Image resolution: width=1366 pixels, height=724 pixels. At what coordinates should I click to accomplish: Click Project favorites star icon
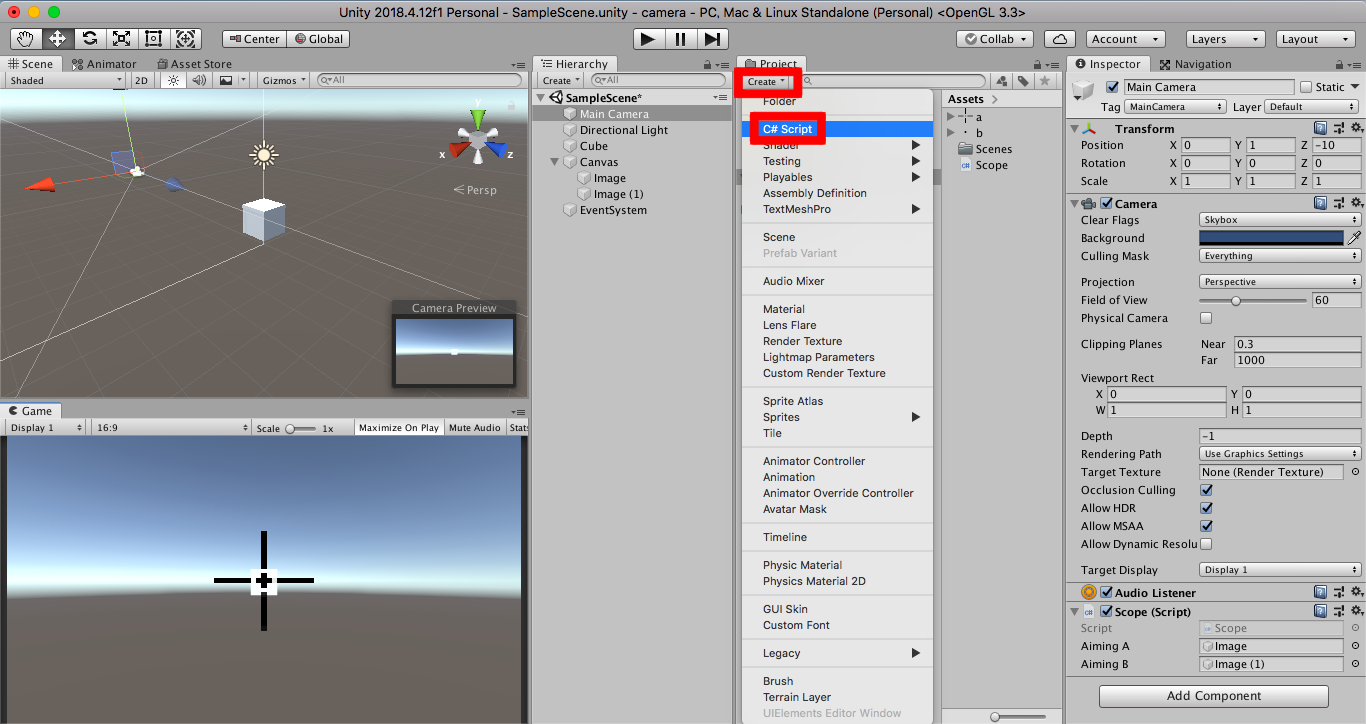click(1045, 81)
